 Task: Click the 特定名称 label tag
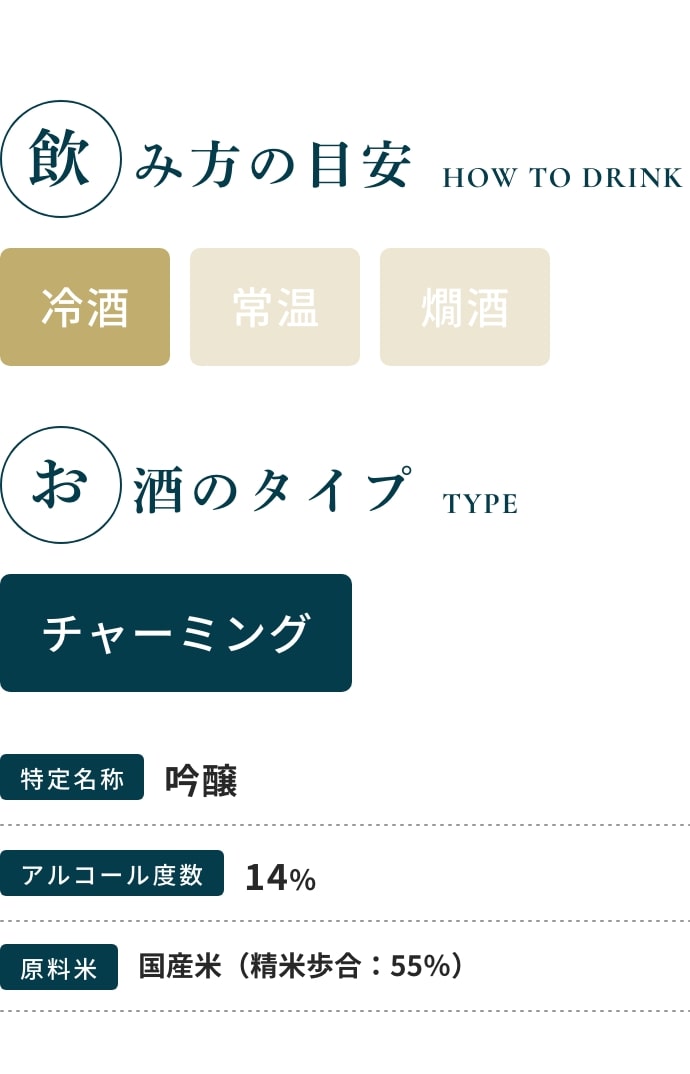coord(72,777)
